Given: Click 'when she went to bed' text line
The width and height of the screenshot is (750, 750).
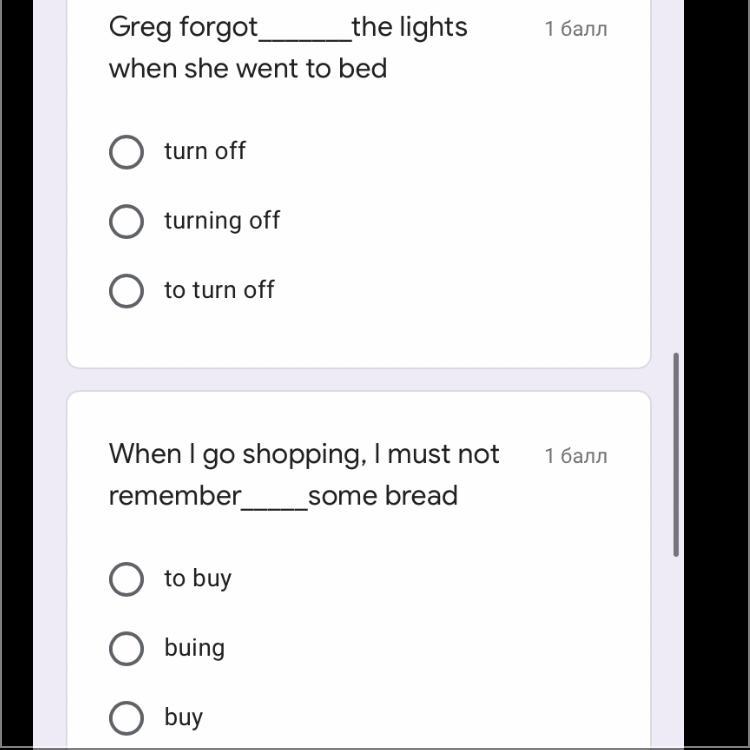Looking at the screenshot, I should [248, 69].
